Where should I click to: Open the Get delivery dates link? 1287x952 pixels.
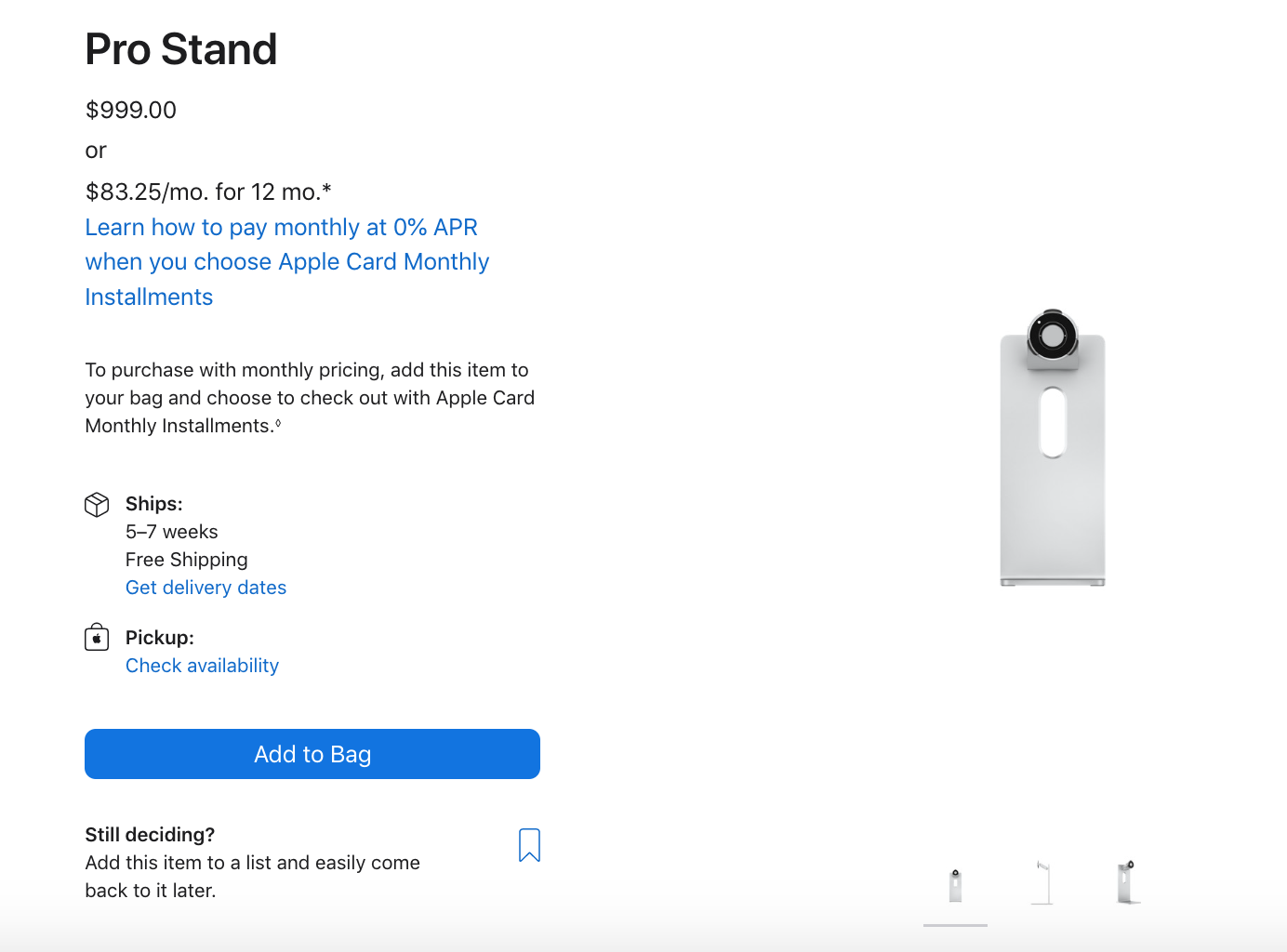point(206,588)
